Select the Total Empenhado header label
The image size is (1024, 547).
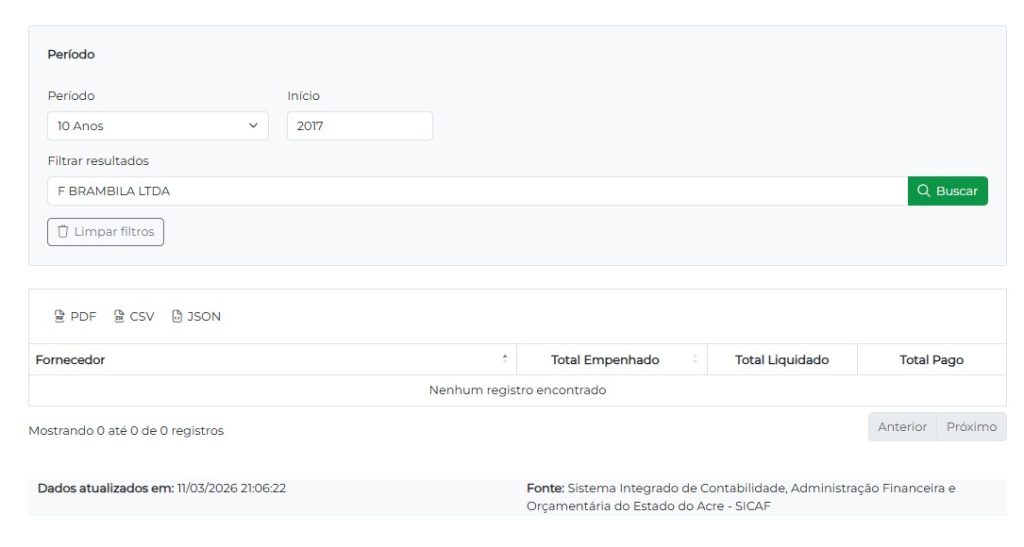coord(605,360)
